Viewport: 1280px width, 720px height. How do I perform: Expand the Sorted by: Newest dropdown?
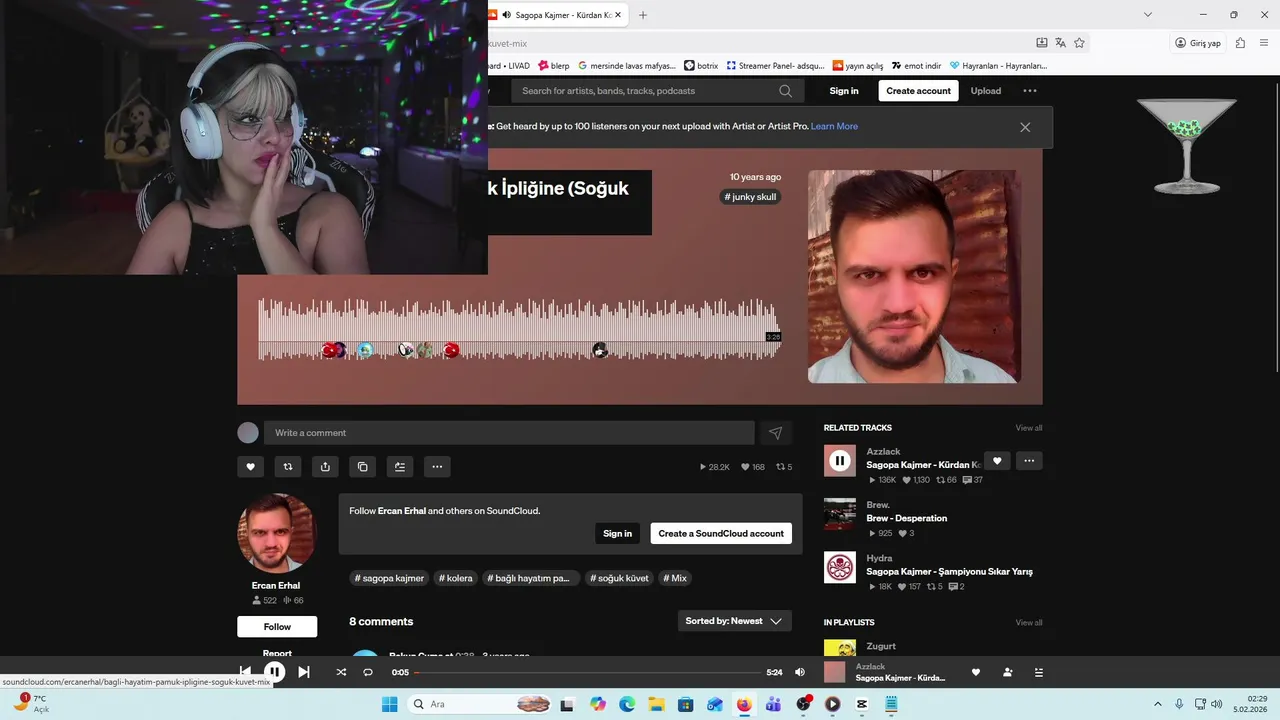[x=734, y=621]
